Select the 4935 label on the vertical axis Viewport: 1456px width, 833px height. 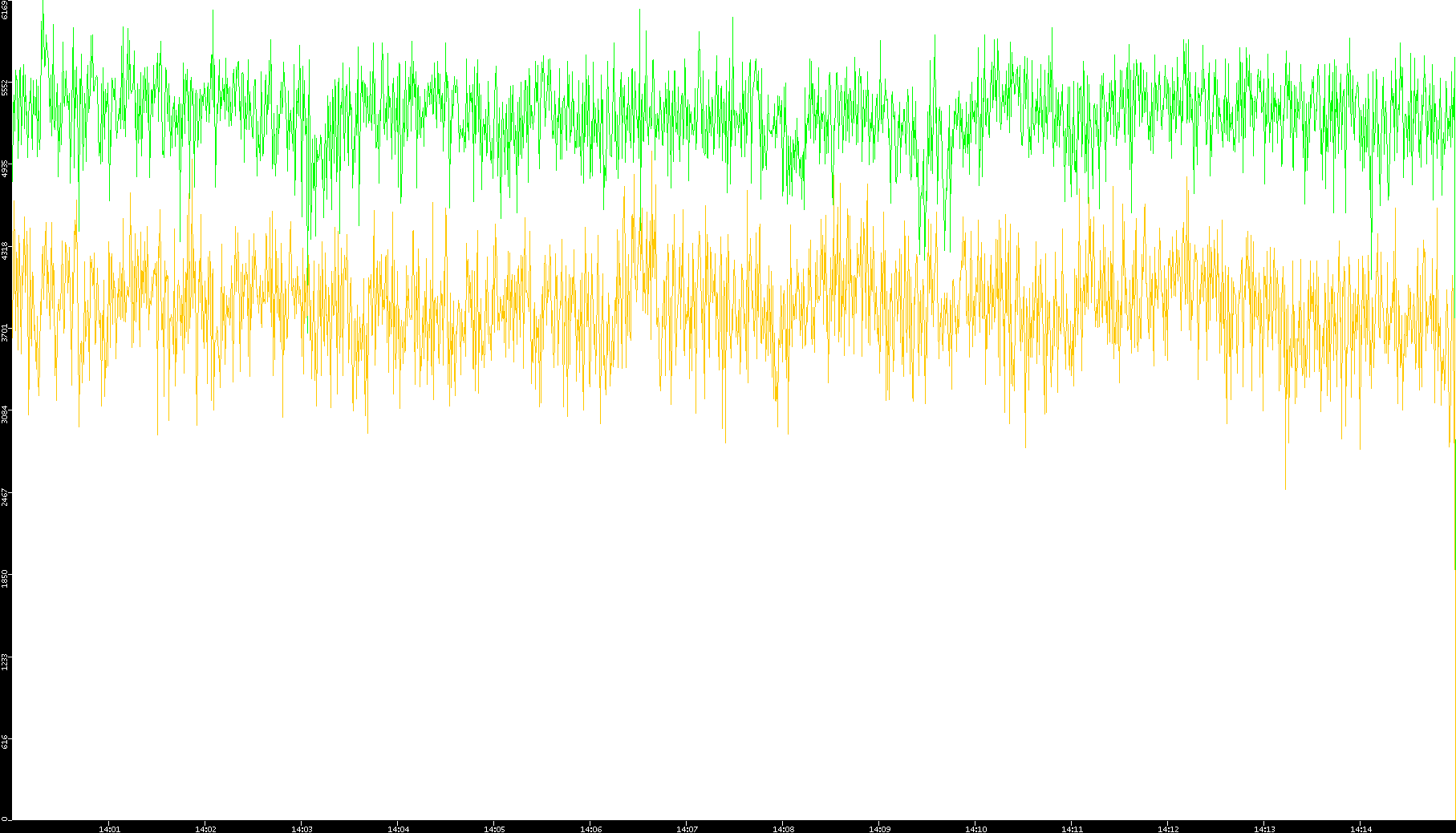6,168
